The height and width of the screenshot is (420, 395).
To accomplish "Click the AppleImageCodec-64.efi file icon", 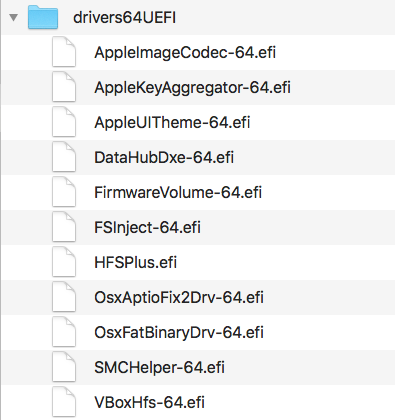I will pyautogui.click(x=64, y=52).
